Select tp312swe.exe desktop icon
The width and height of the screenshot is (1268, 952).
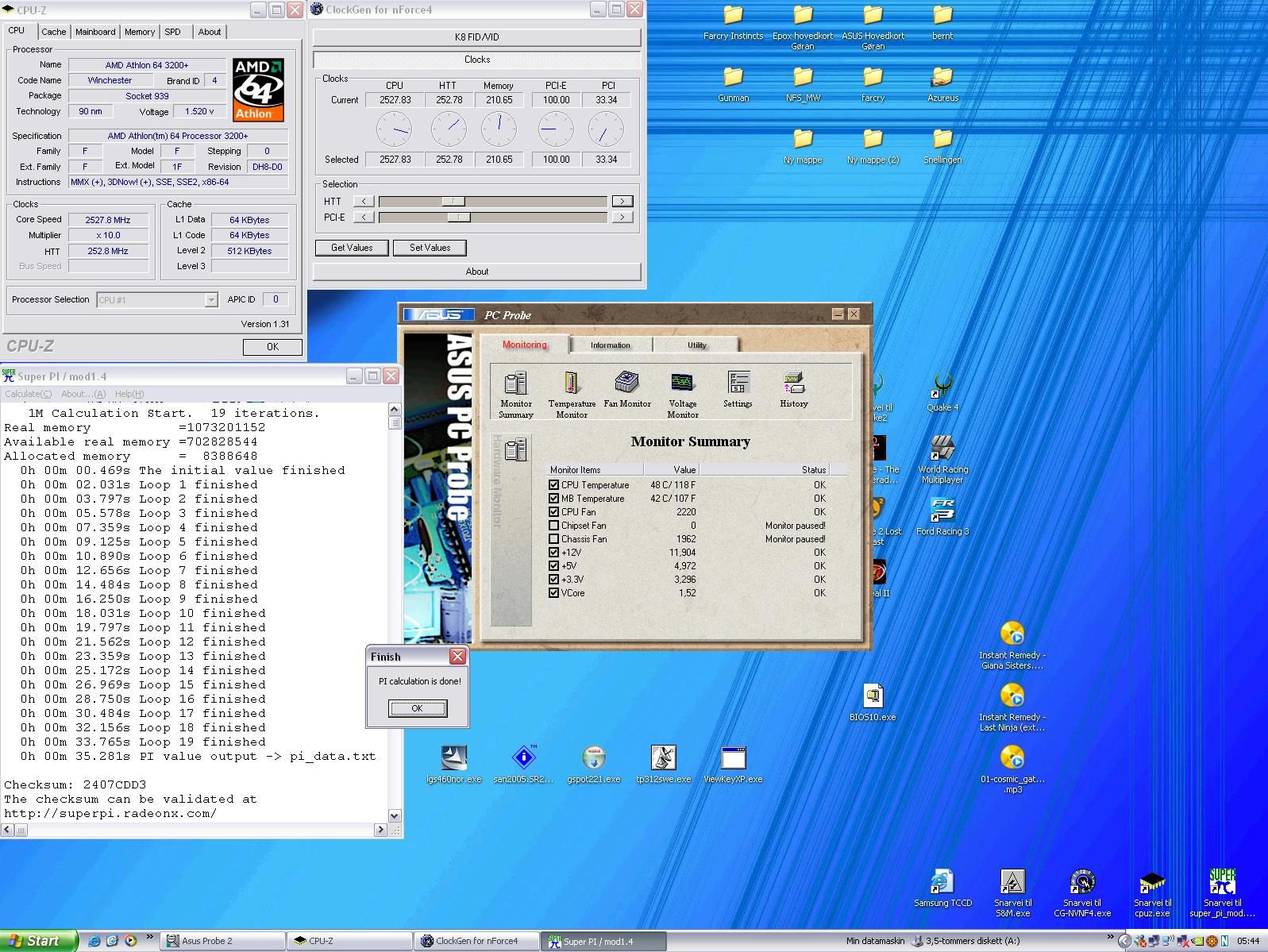pos(663,765)
